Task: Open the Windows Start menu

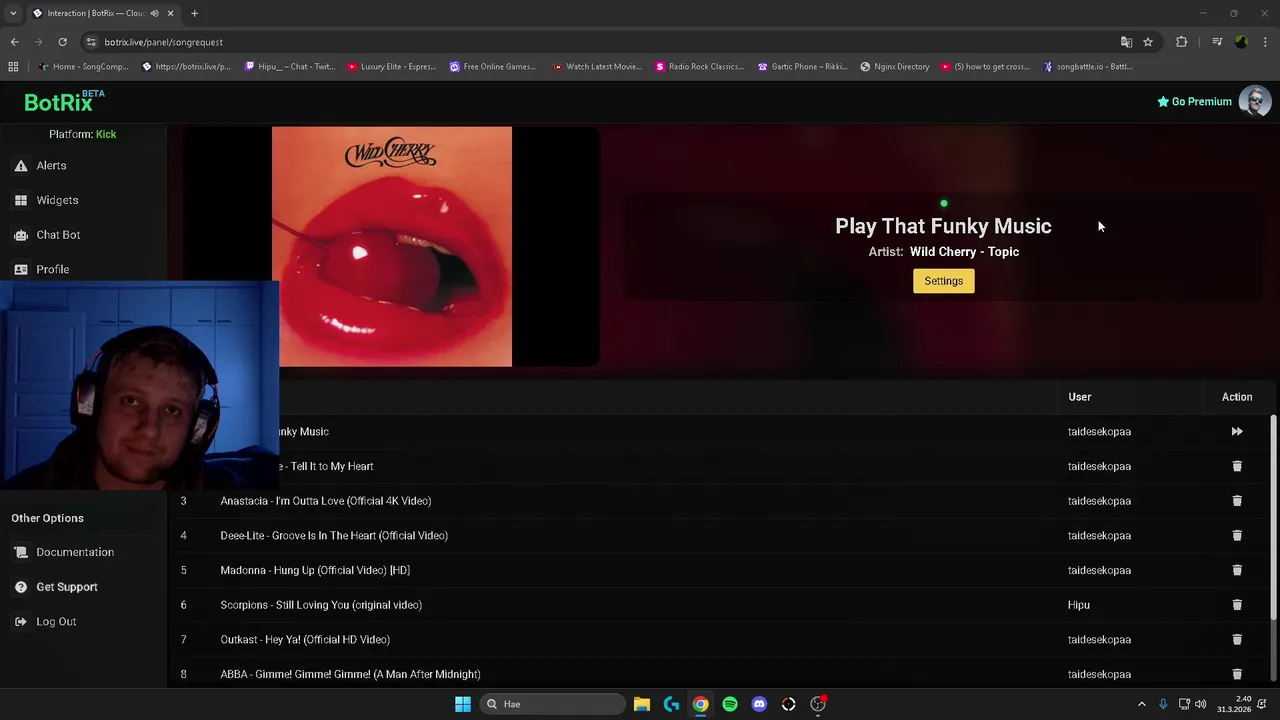Action: (463, 704)
